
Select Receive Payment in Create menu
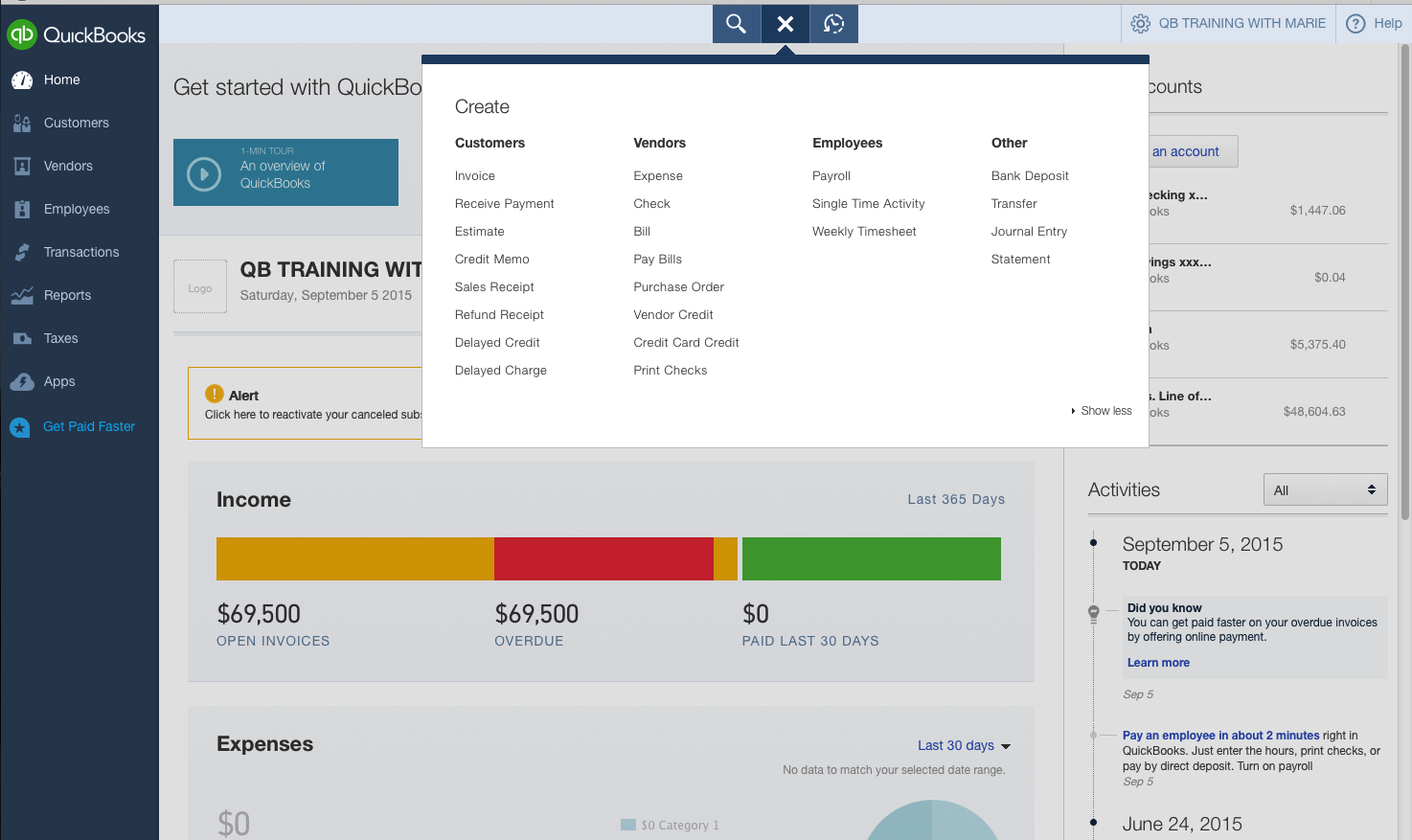(x=505, y=204)
